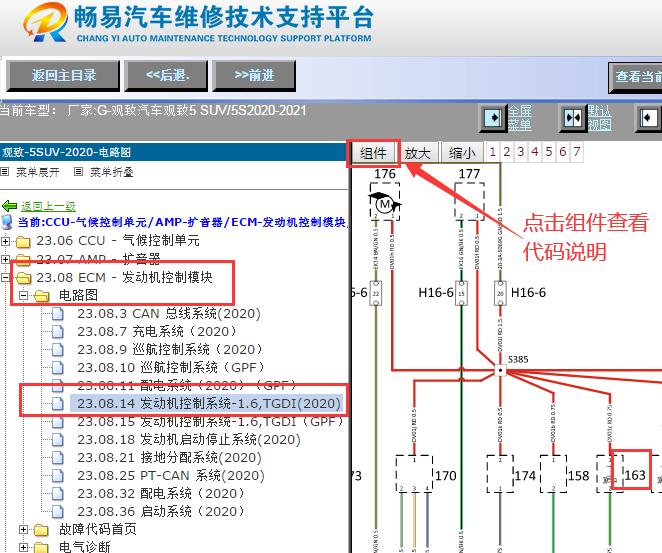Click component 177 dashed box in the diagram
Viewport: 662px width, 553px height.
[469, 201]
